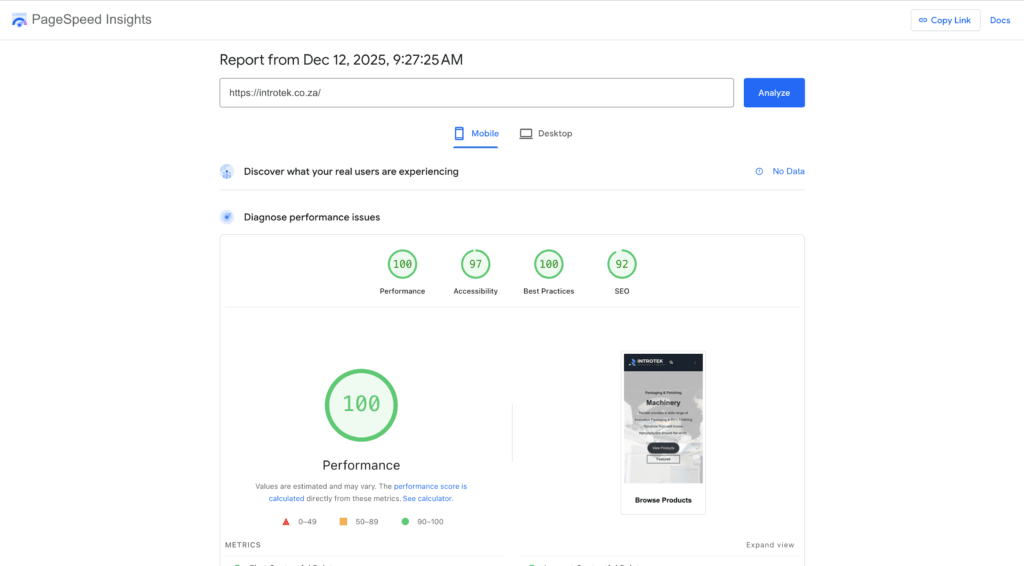Click the mobile phone icon

[x=459, y=133]
